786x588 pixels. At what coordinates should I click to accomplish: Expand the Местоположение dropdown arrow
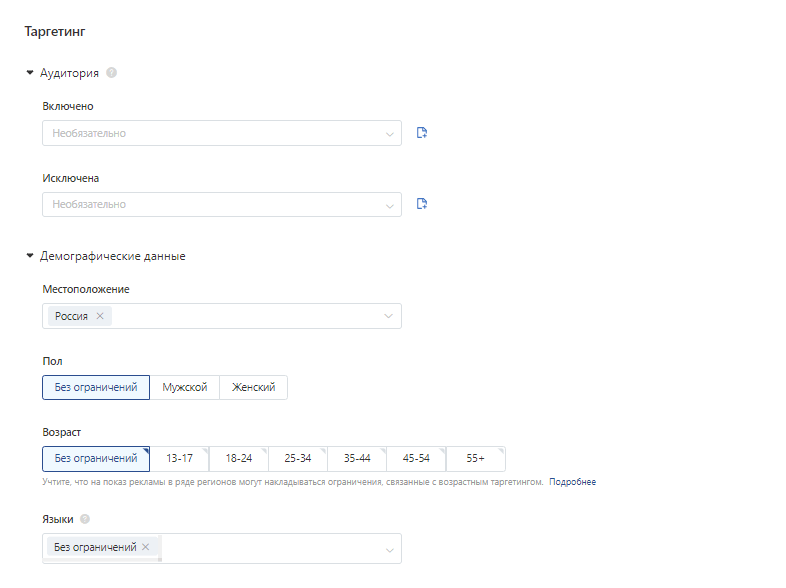pyautogui.click(x=388, y=316)
